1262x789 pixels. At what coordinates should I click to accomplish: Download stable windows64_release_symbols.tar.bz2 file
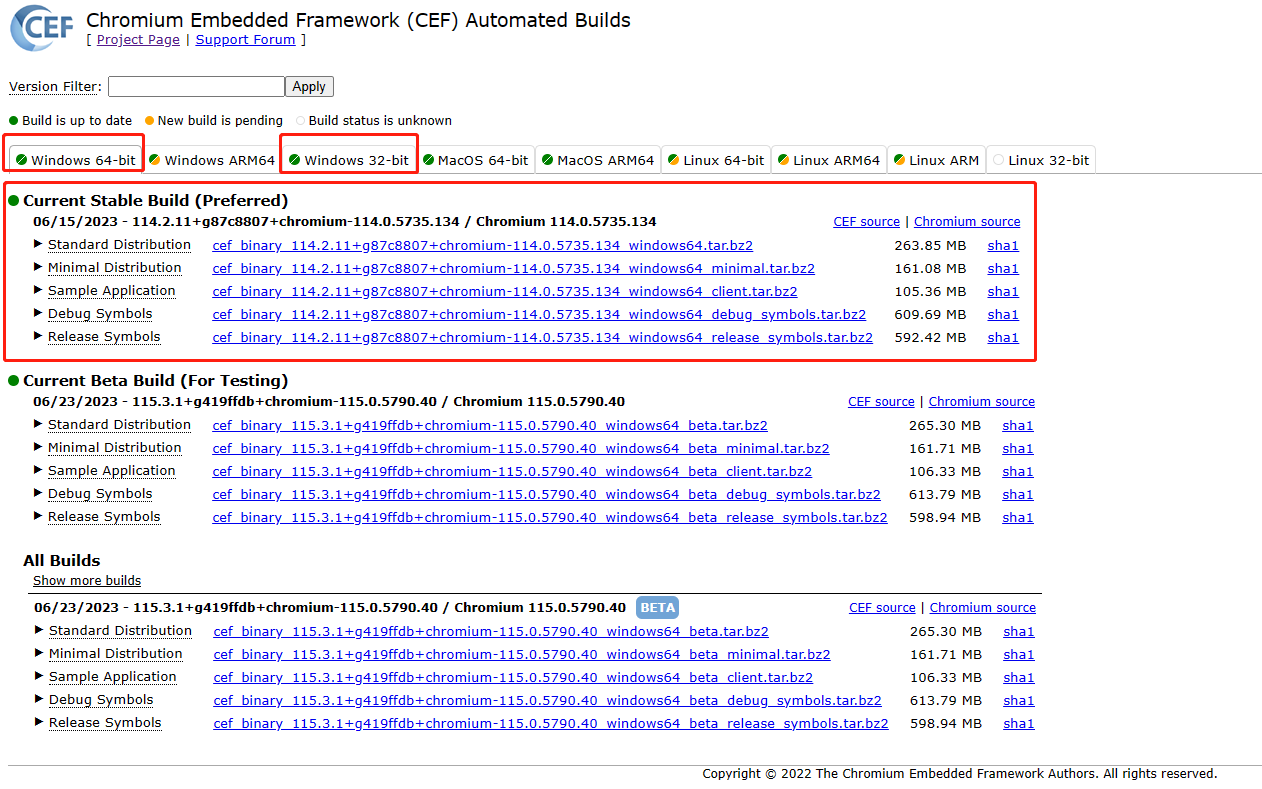pos(543,338)
